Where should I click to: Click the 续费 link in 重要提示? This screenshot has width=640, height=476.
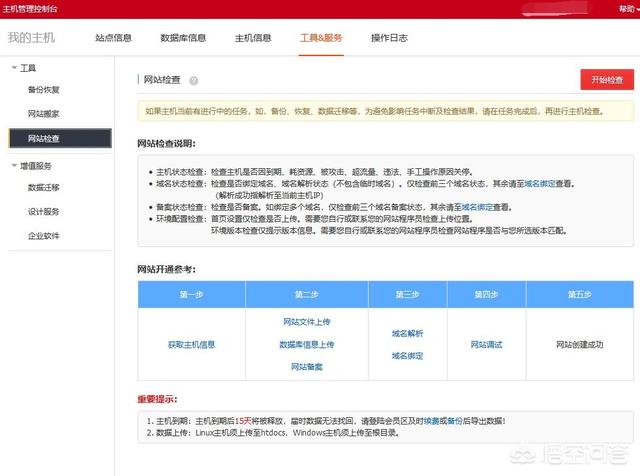(x=435, y=421)
